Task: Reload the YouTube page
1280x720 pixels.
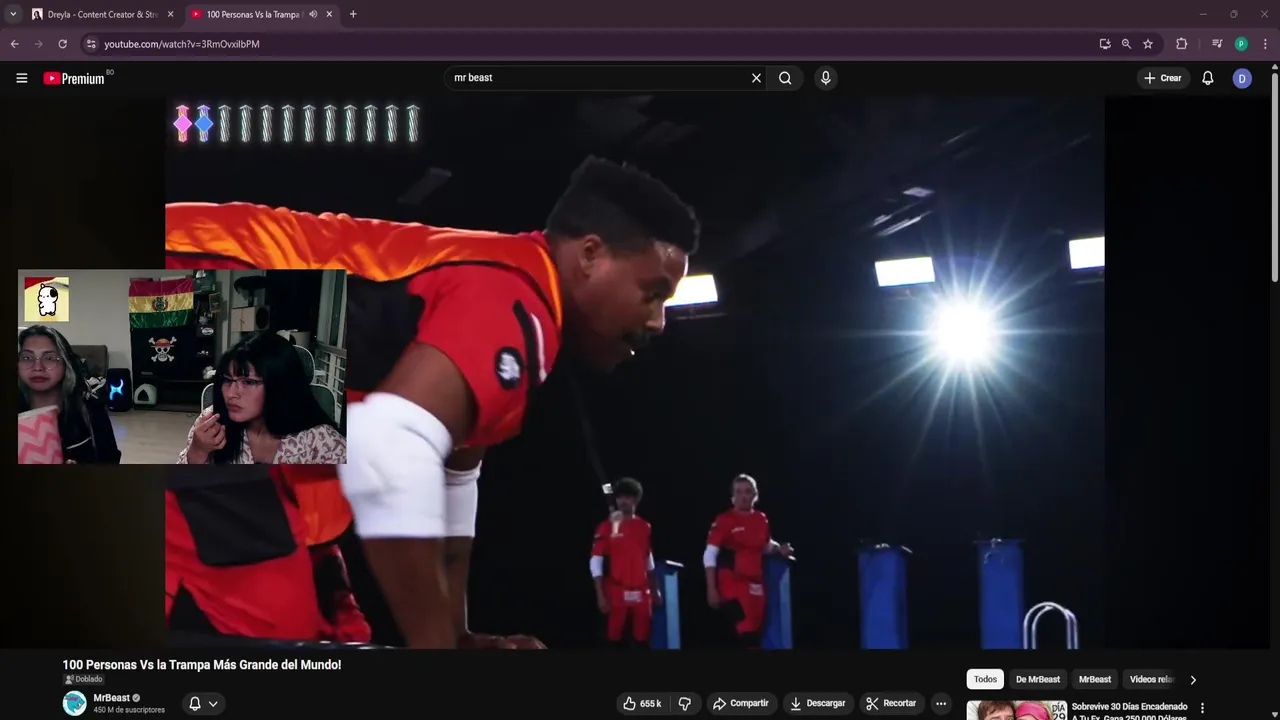Action: click(62, 44)
